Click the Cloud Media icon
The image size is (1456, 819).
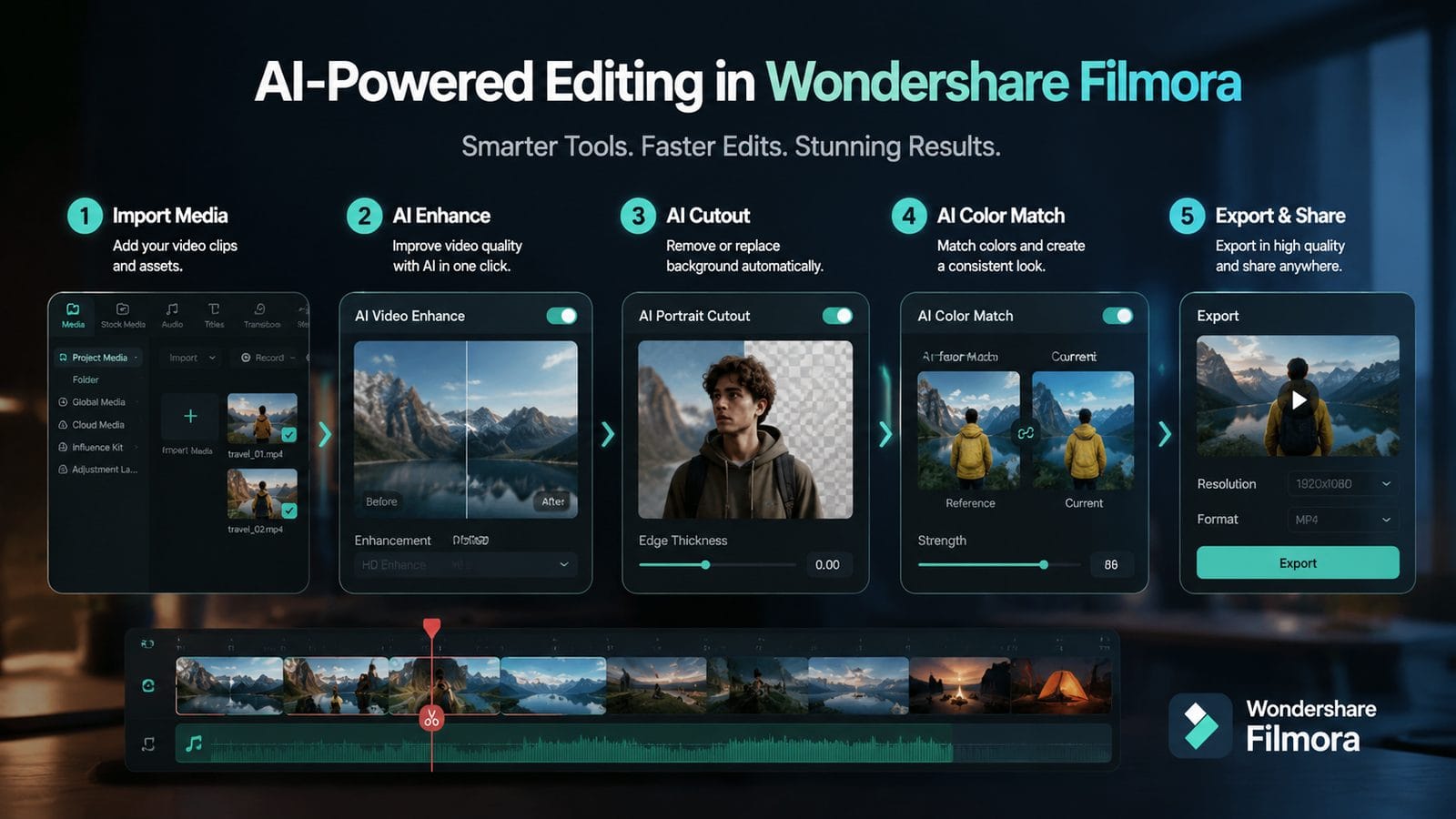pos(63,425)
